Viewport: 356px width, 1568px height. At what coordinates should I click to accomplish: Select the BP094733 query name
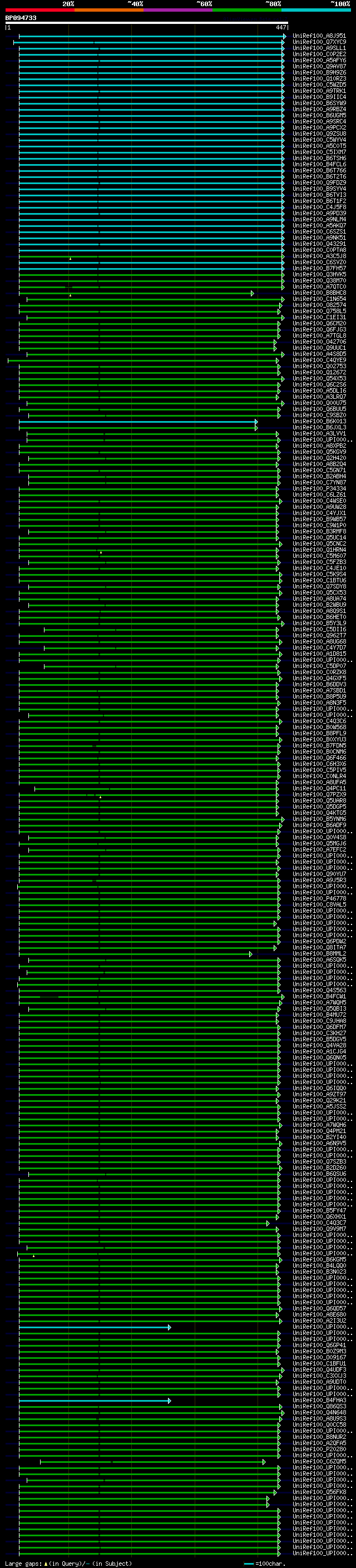click(21, 18)
